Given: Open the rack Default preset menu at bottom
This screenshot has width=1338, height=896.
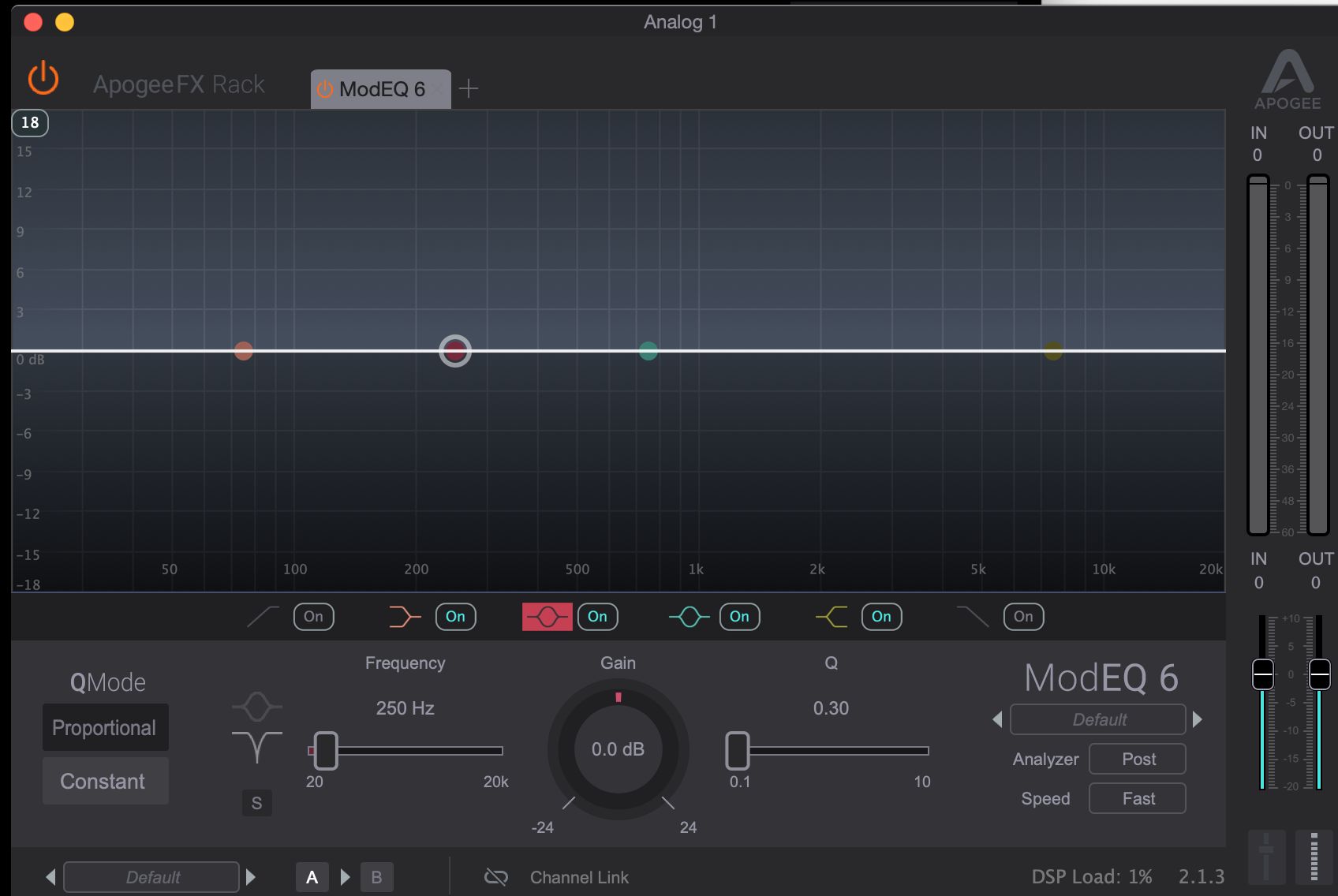Looking at the screenshot, I should (151, 877).
